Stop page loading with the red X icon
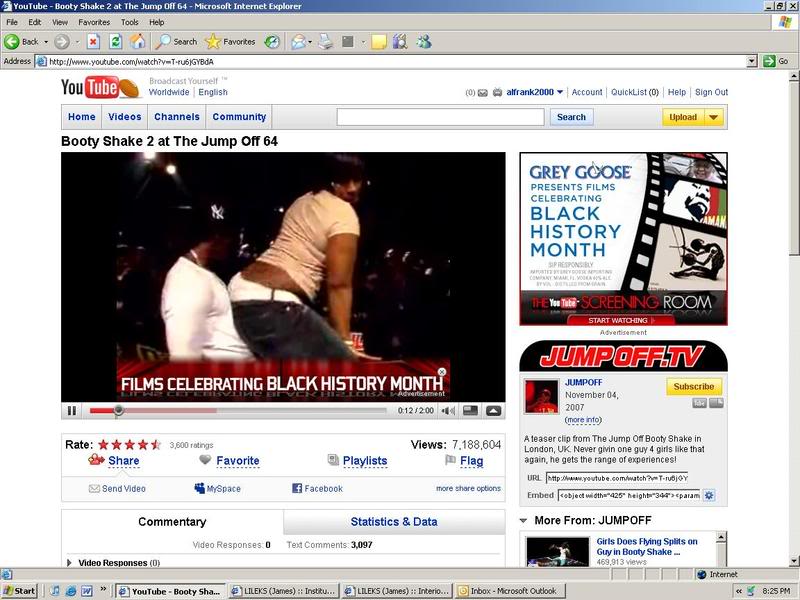Screen dimensions: 800x600 (93, 42)
